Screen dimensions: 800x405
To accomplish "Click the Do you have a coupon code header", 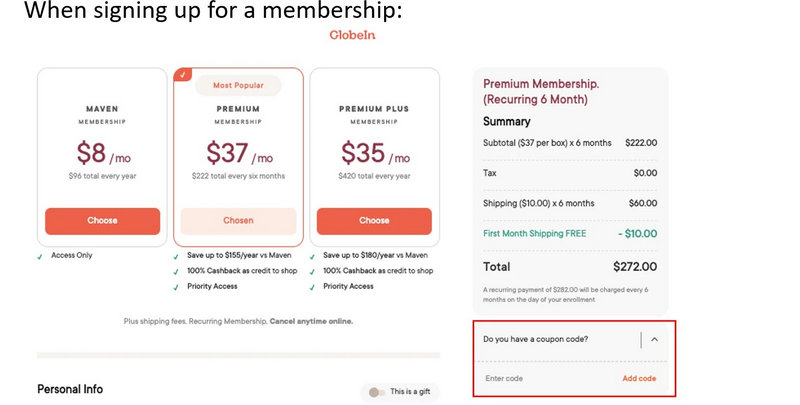I will 535,339.
